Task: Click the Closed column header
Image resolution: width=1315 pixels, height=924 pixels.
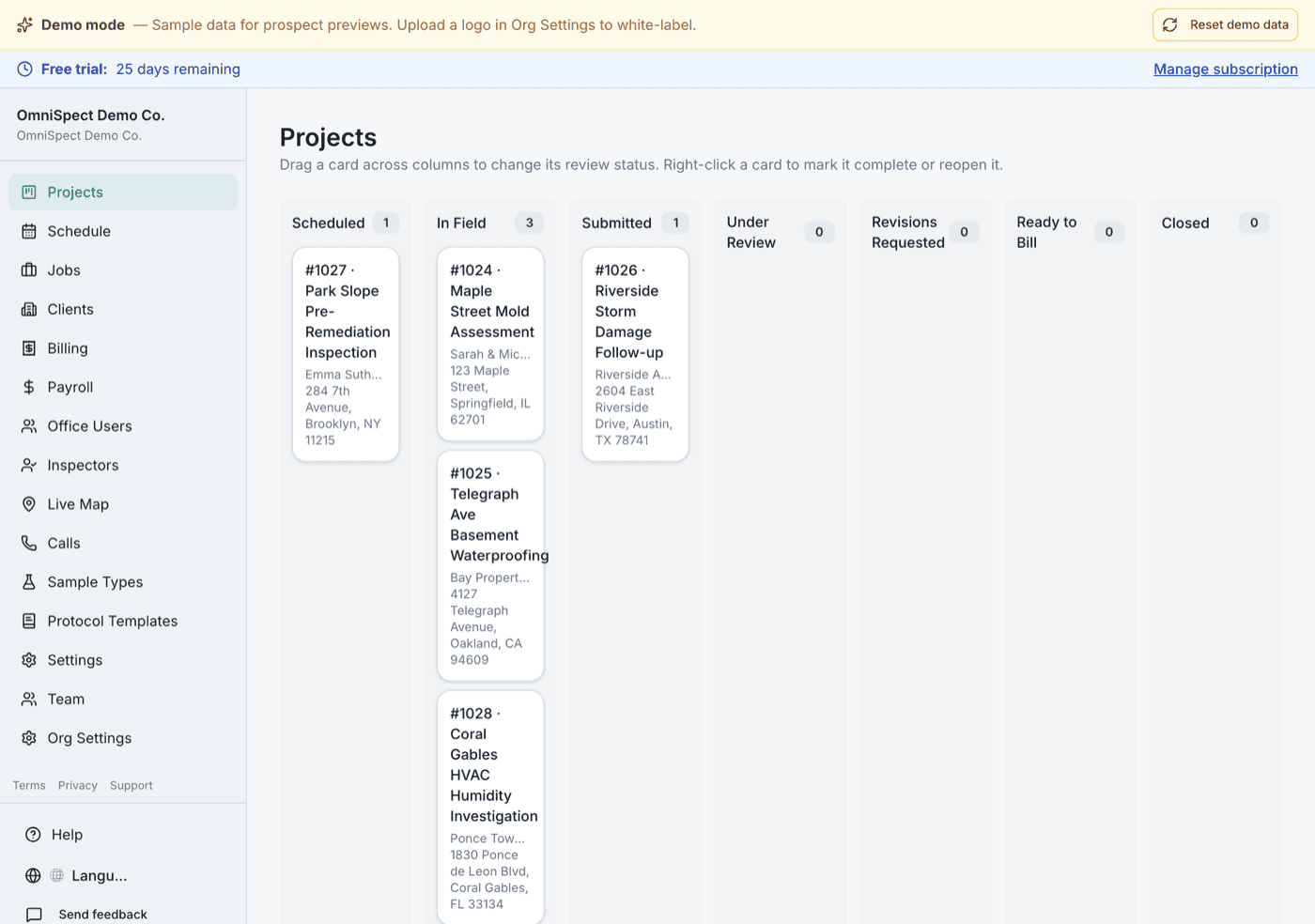Action: click(x=1185, y=223)
